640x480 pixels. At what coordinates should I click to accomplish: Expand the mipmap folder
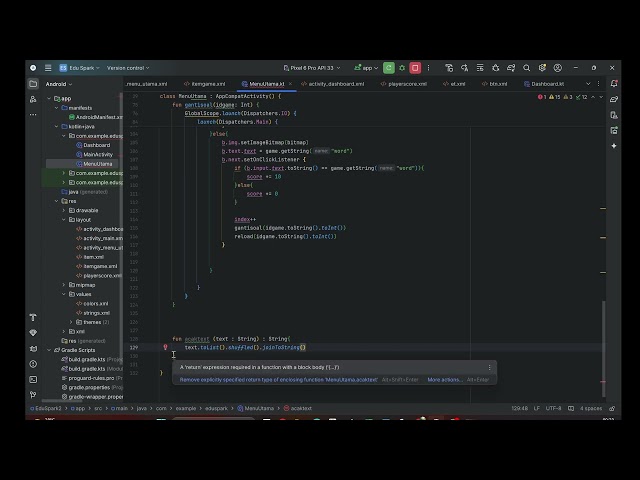64,285
